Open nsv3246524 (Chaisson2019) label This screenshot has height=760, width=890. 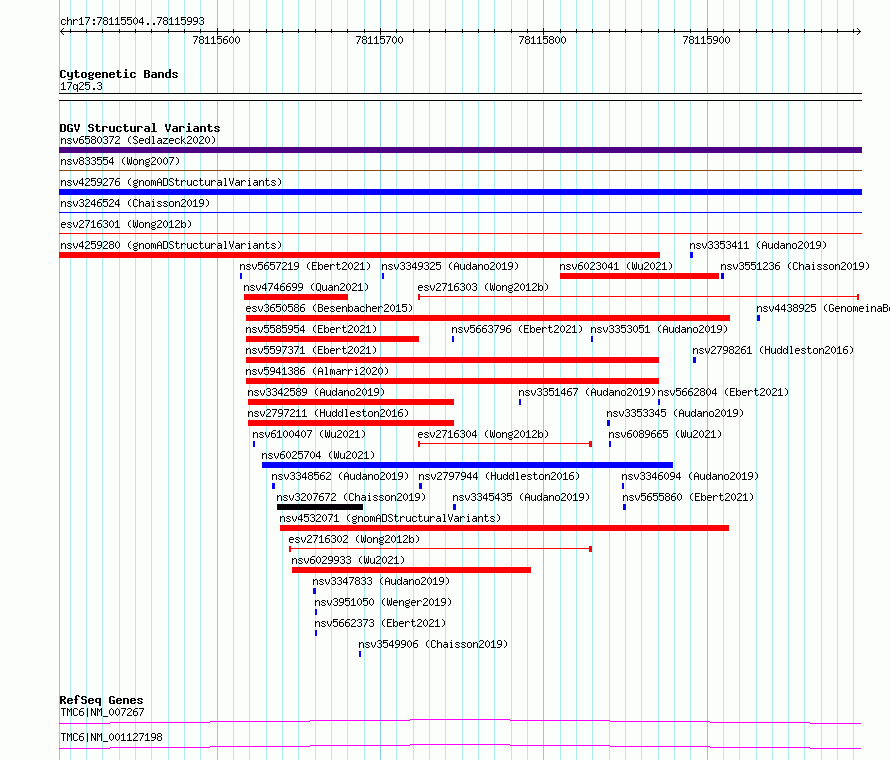point(135,203)
